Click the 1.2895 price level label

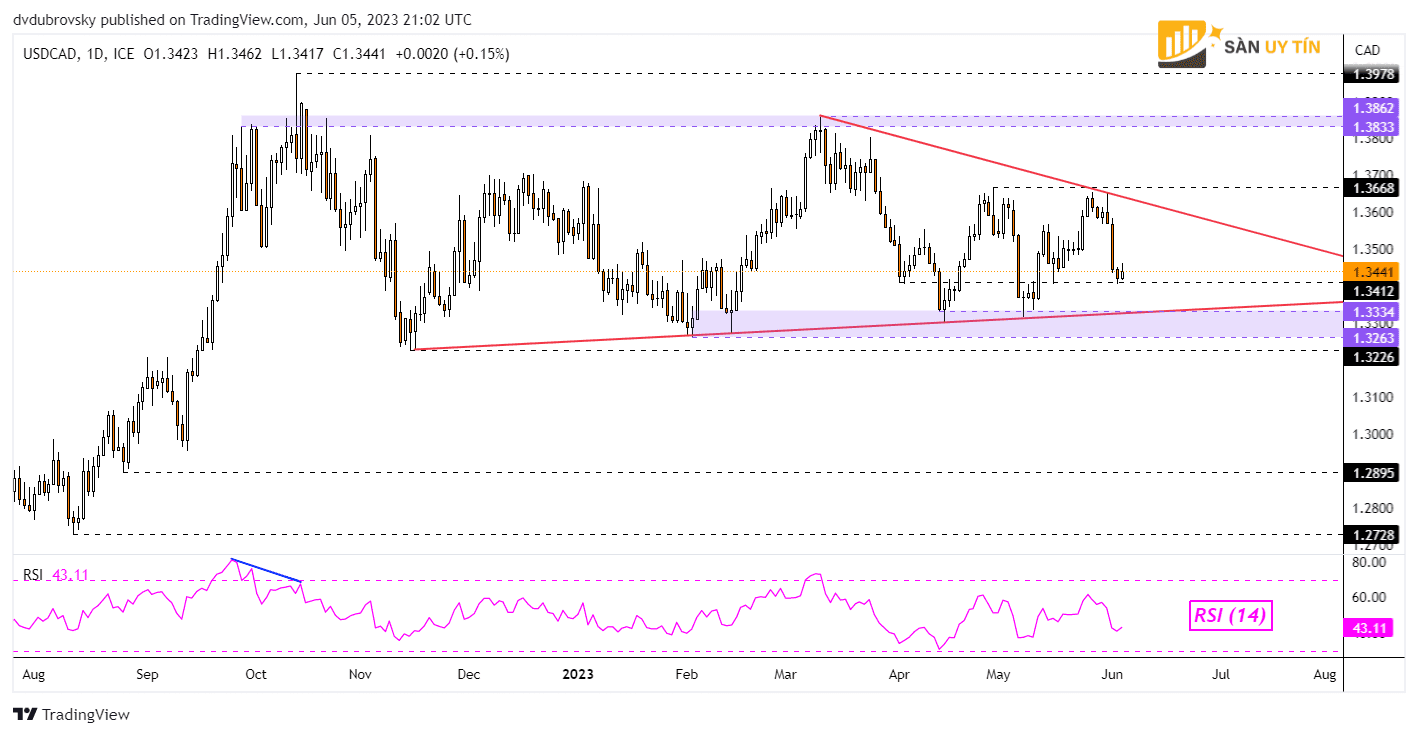pos(1369,472)
